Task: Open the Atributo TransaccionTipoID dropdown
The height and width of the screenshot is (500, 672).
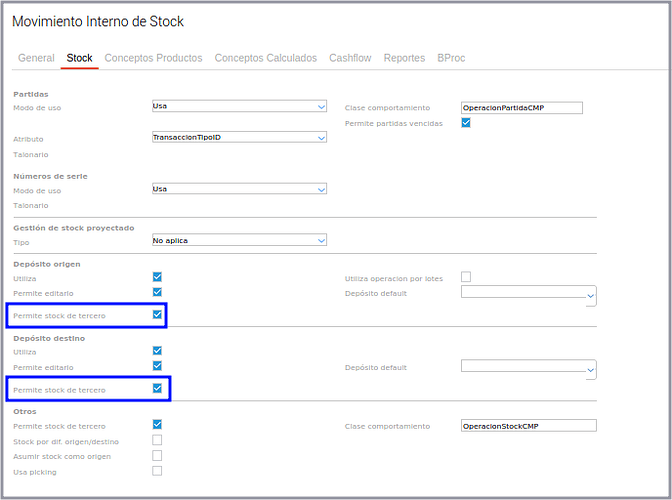Action: [239, 137]
